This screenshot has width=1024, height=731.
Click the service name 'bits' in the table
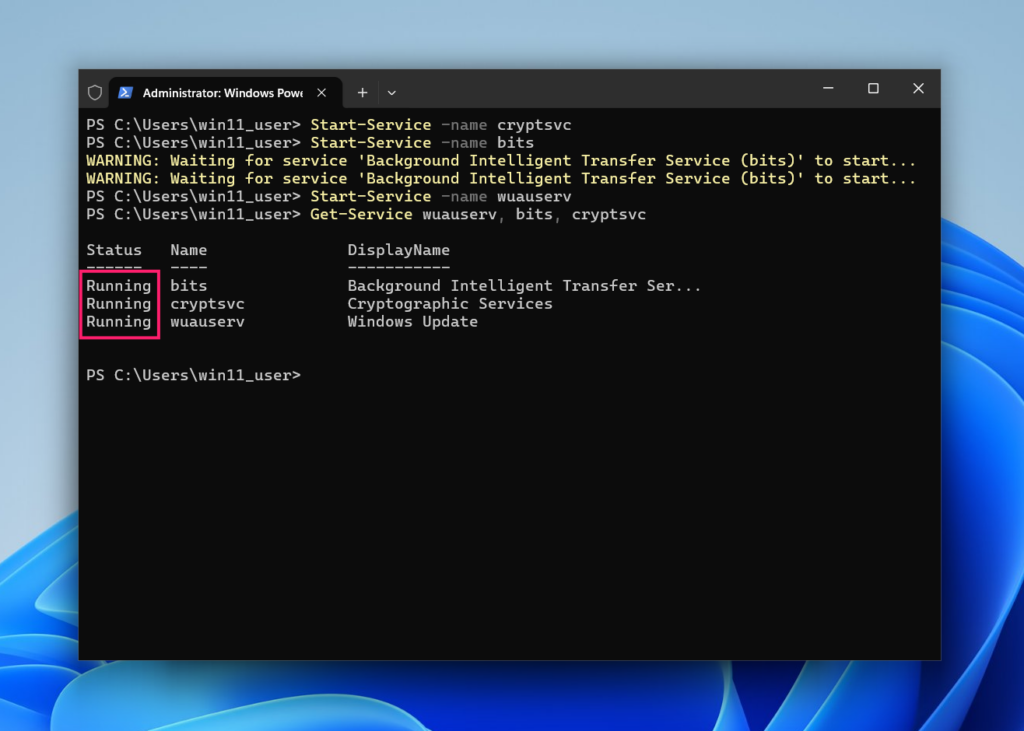[x=189, y=286]
